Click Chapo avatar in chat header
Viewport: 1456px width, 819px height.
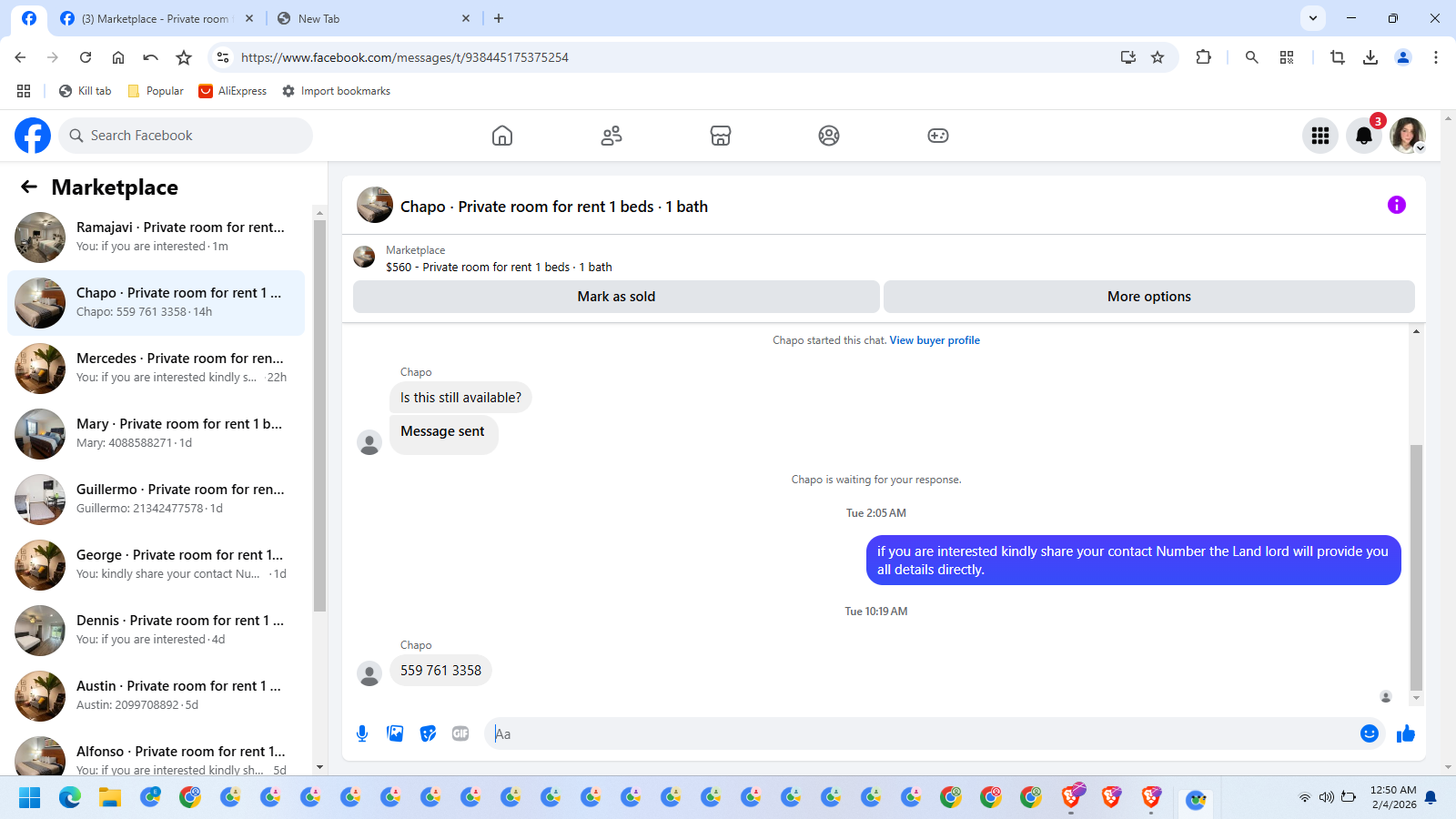[375, 206]
